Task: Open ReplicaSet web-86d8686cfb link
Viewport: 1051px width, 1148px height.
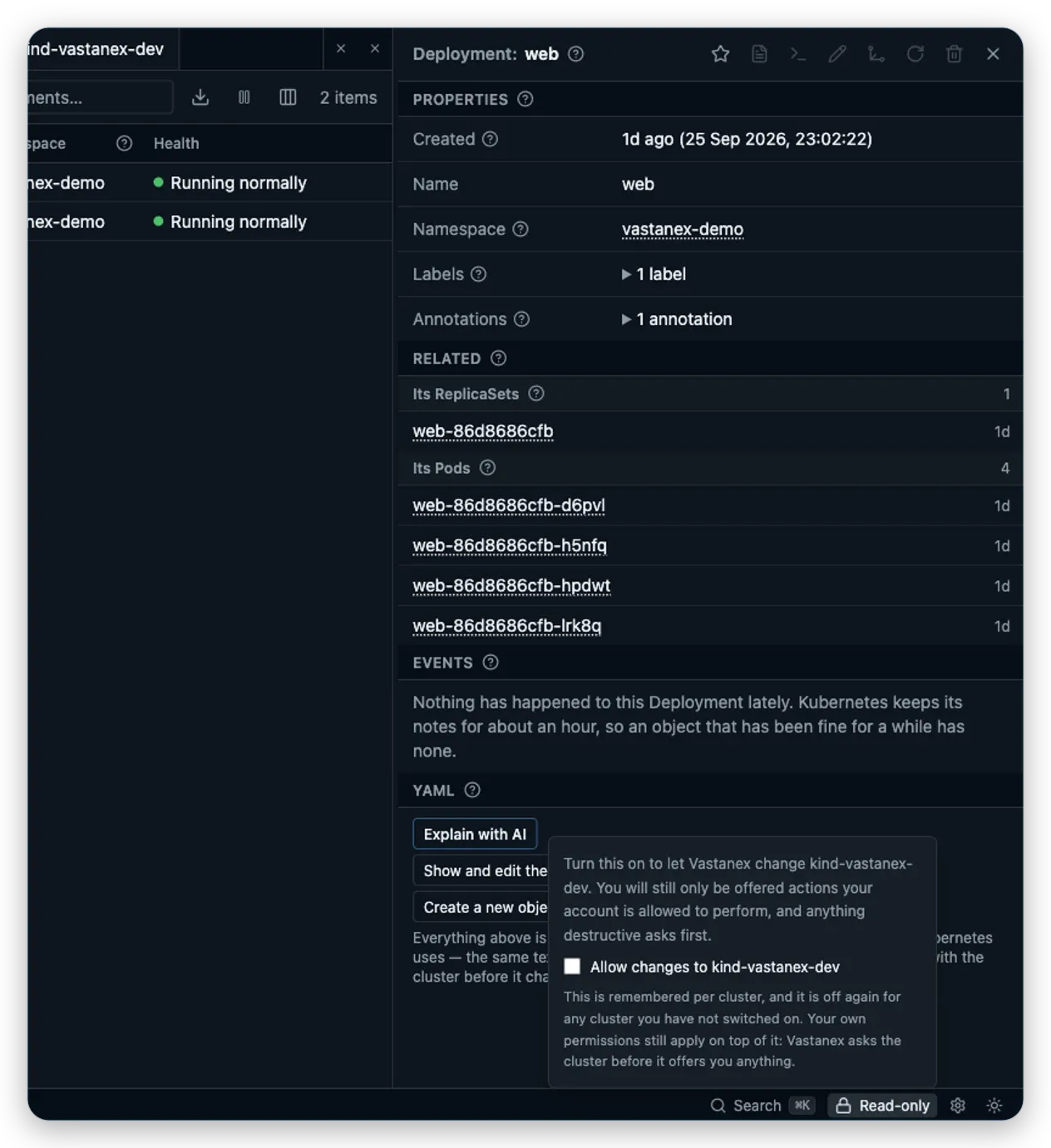Action: 483,431
